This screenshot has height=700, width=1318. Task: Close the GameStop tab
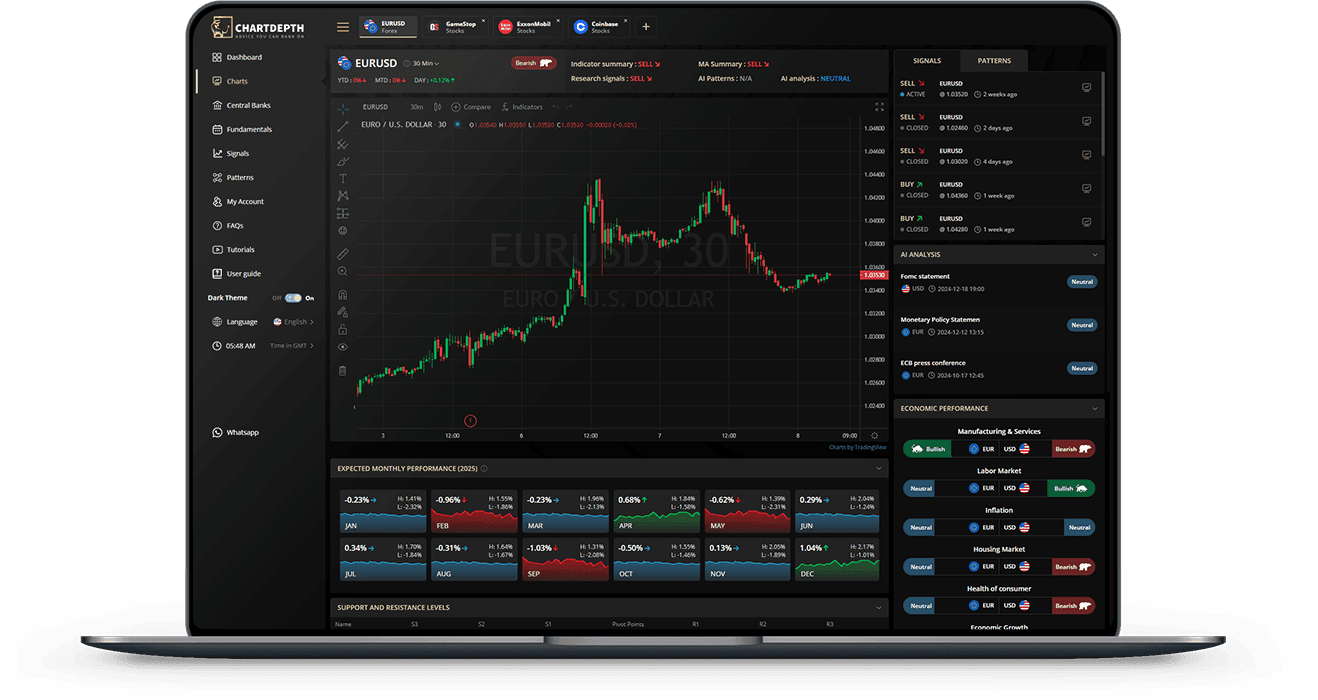coord(483,21)
